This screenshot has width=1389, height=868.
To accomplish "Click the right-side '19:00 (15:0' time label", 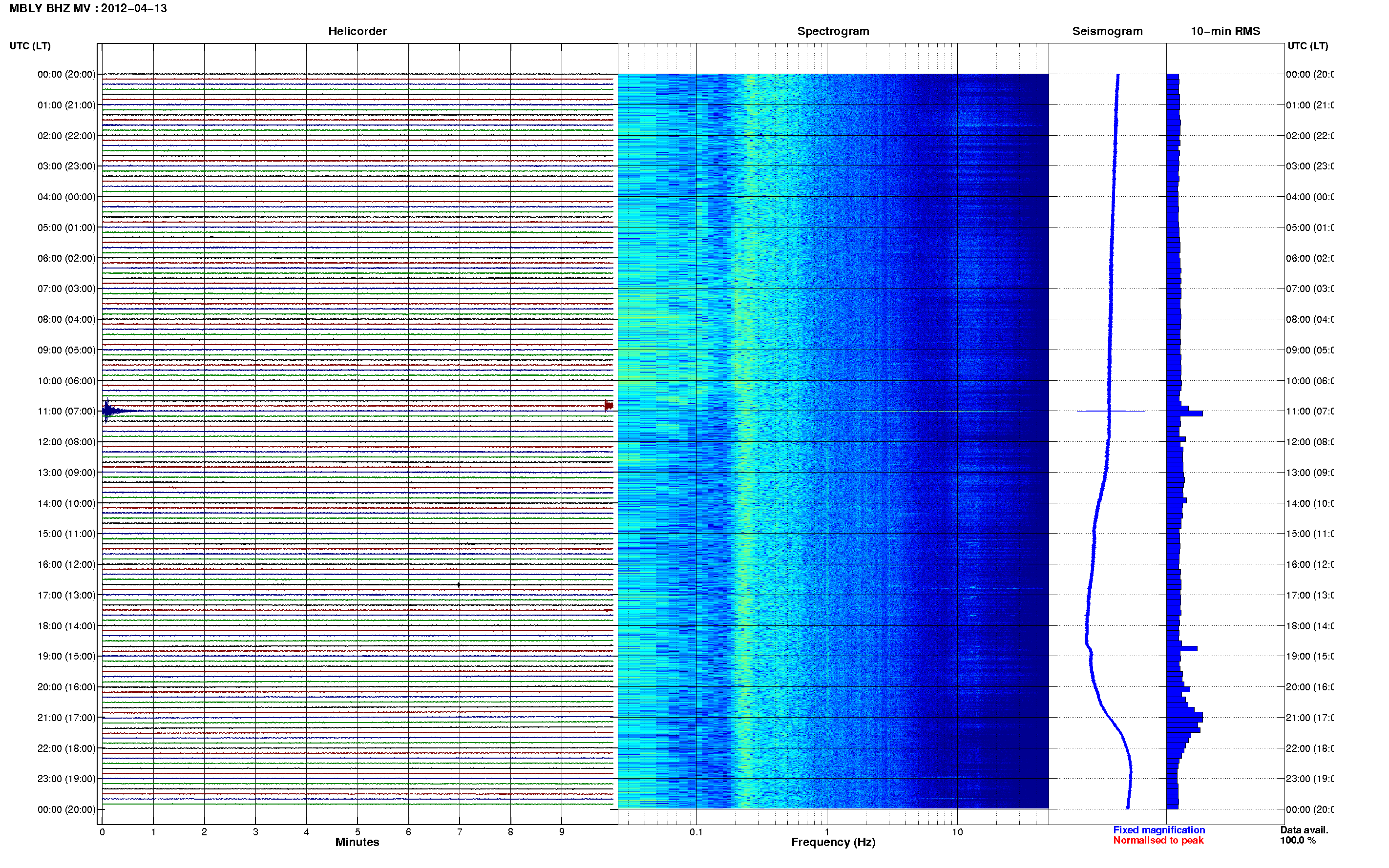I will pos(1310,656).
